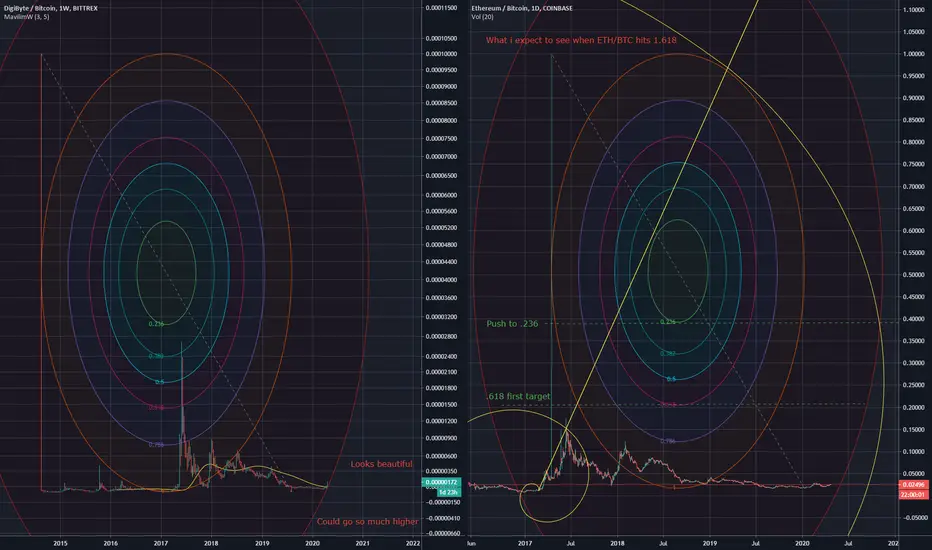Click the 0.75000 price label on Ethereum scale

pyautogui.click(x=914, y=165)
